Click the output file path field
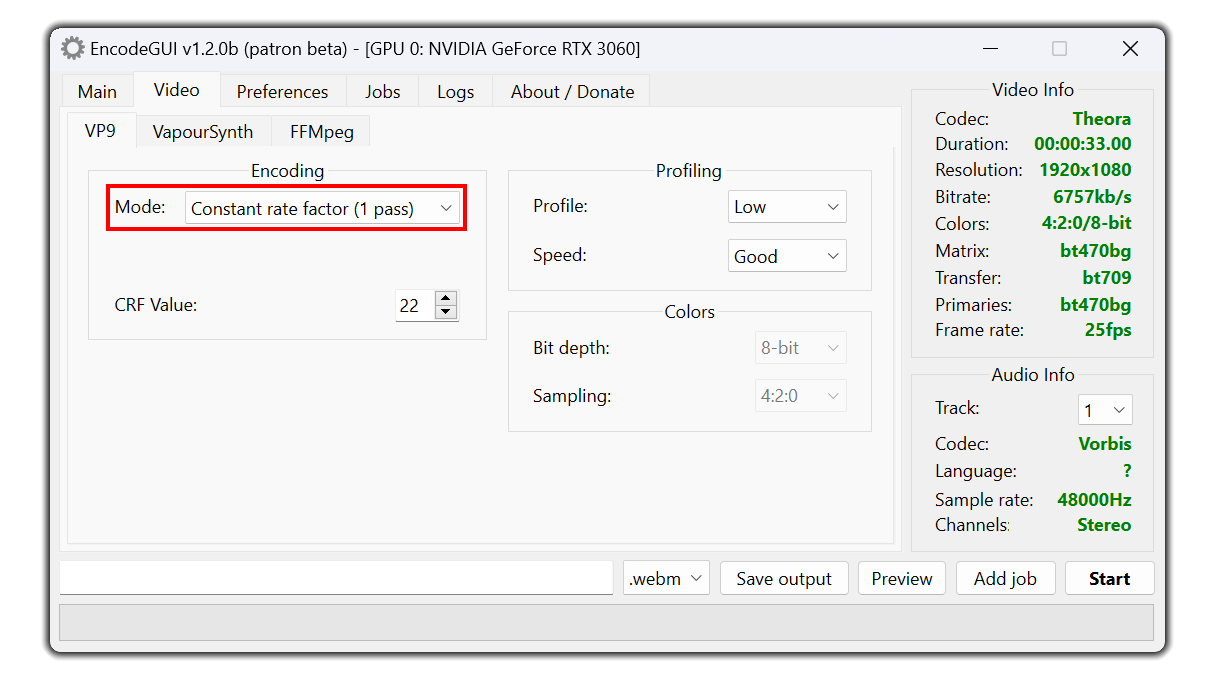Screen dimensions: 1215x680 coord(336,577)
